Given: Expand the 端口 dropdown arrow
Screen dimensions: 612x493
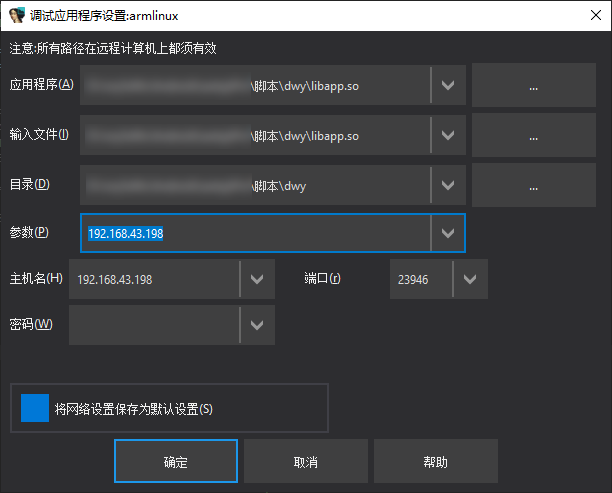Looking at the screenshot, I should click(470, 279).
